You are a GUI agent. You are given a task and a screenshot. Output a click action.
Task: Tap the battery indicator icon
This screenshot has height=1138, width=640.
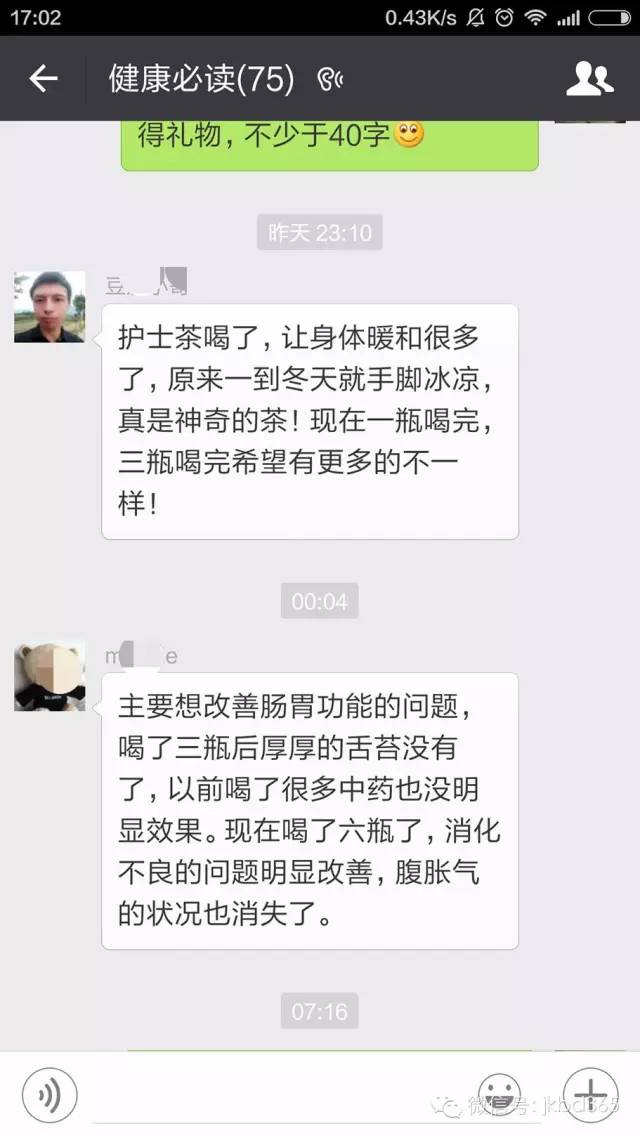click(x=610, y=18)
